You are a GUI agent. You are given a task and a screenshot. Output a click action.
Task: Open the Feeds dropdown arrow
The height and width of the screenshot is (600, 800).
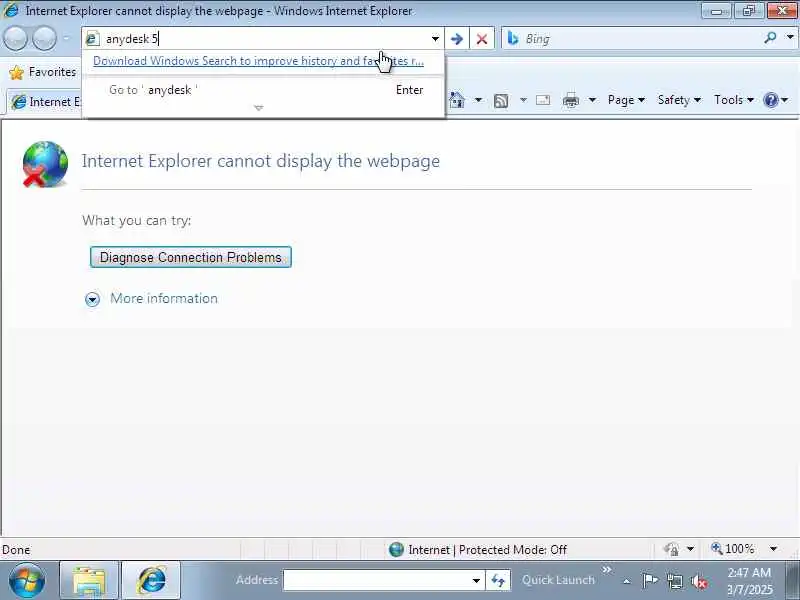click(x=523, y=100)
